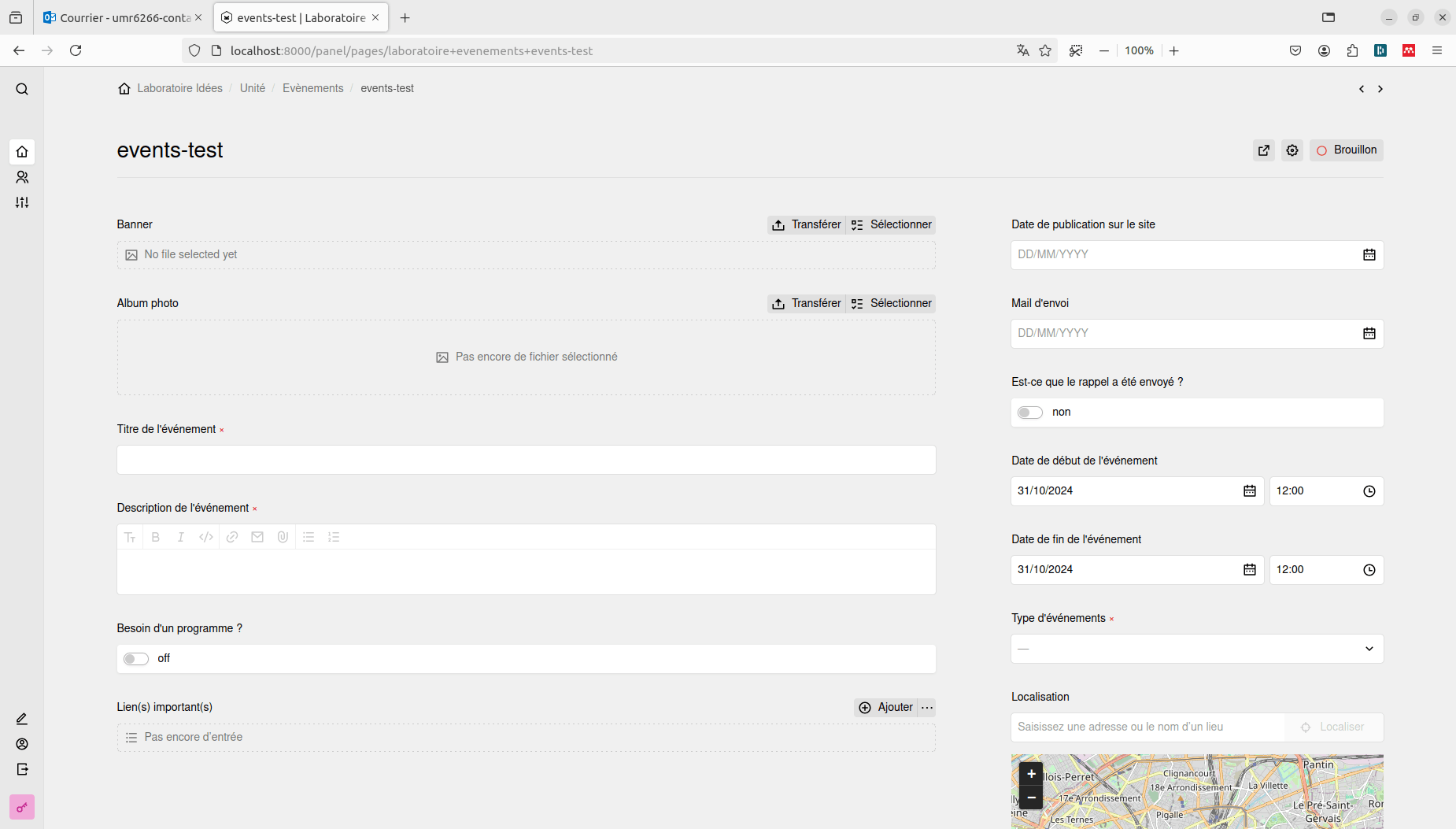Click the Pas encore d'entrée empty list

[527, 738]
